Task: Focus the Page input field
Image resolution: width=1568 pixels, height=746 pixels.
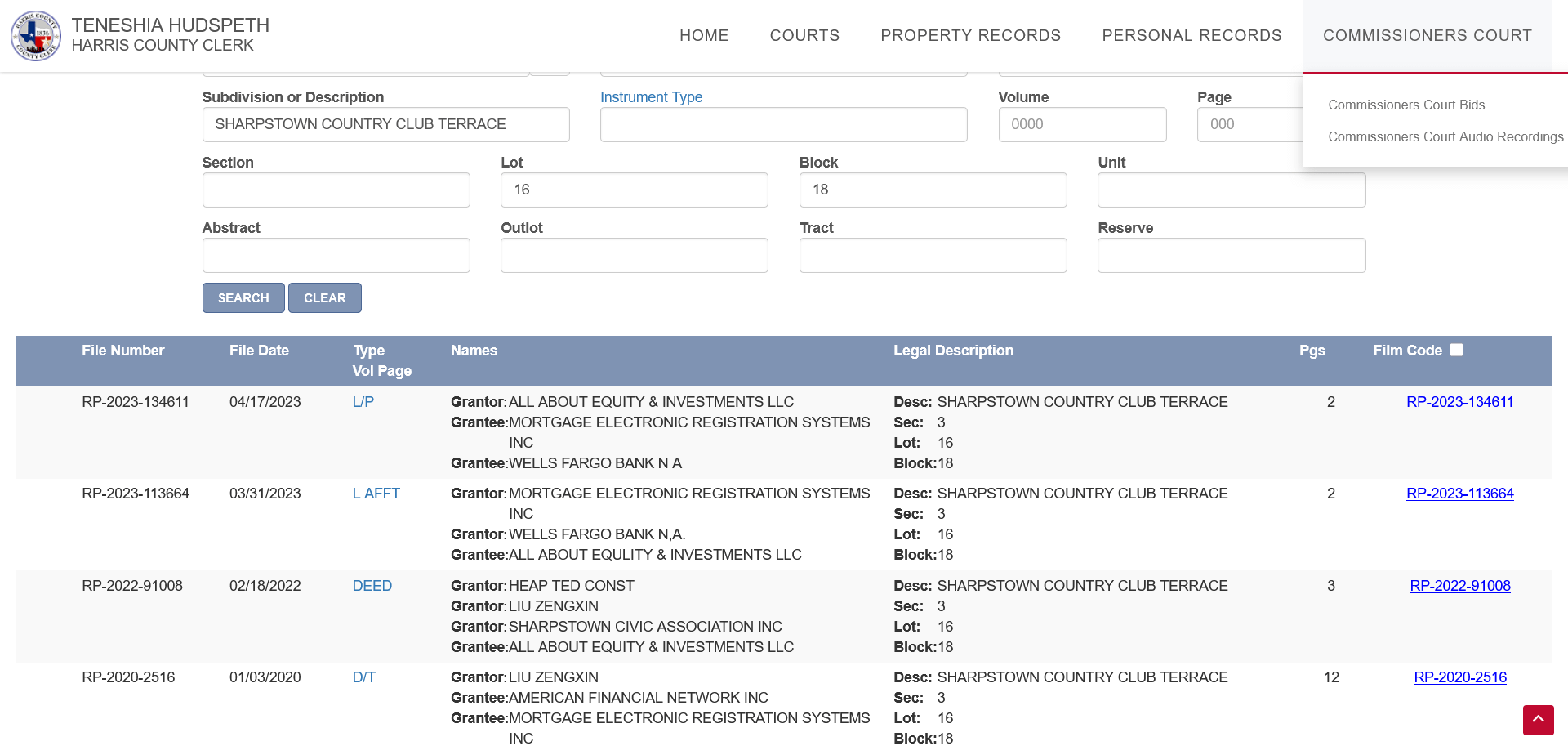Action: (x=1249, y=124)
